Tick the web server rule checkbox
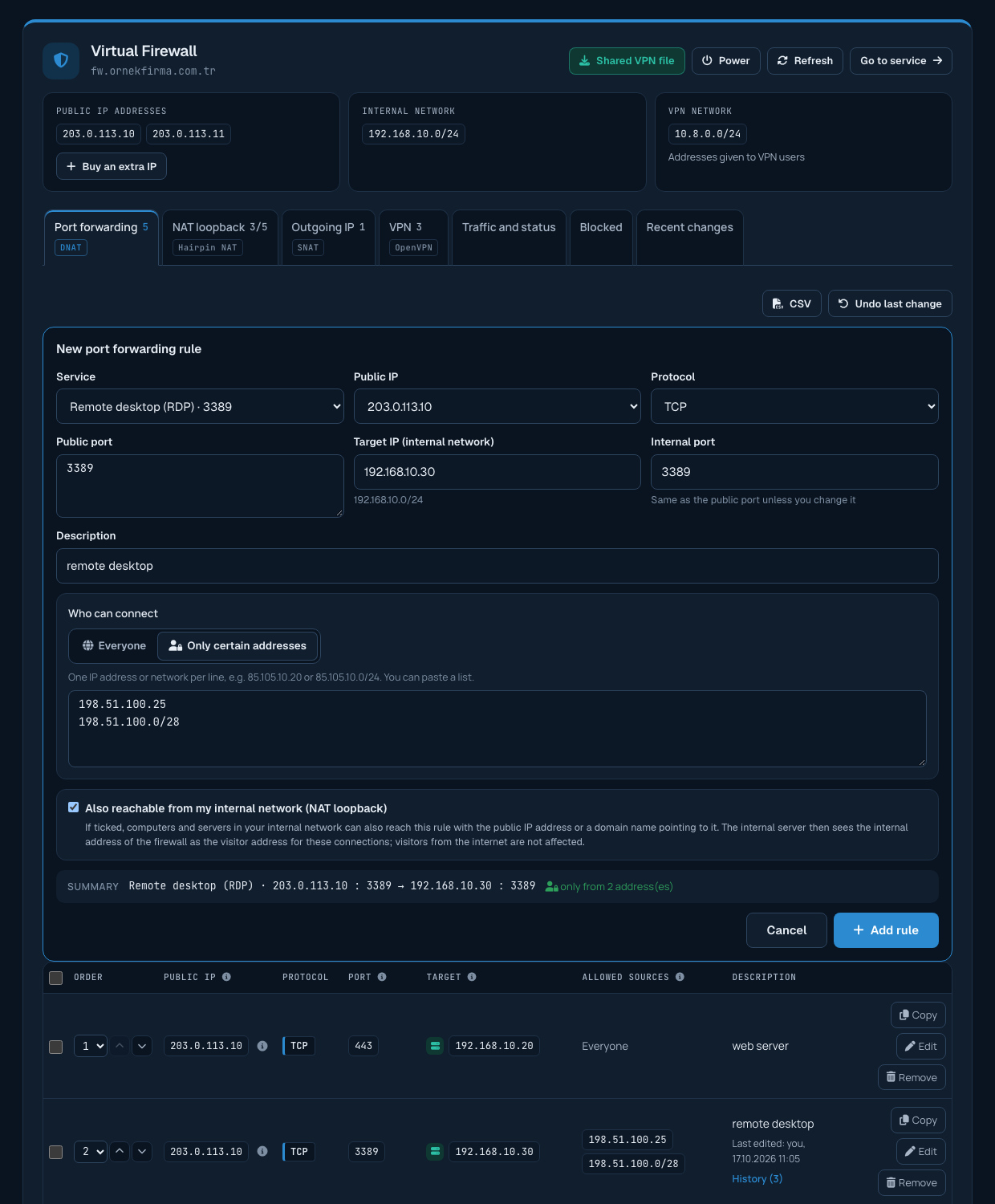 click(56, 1047)
